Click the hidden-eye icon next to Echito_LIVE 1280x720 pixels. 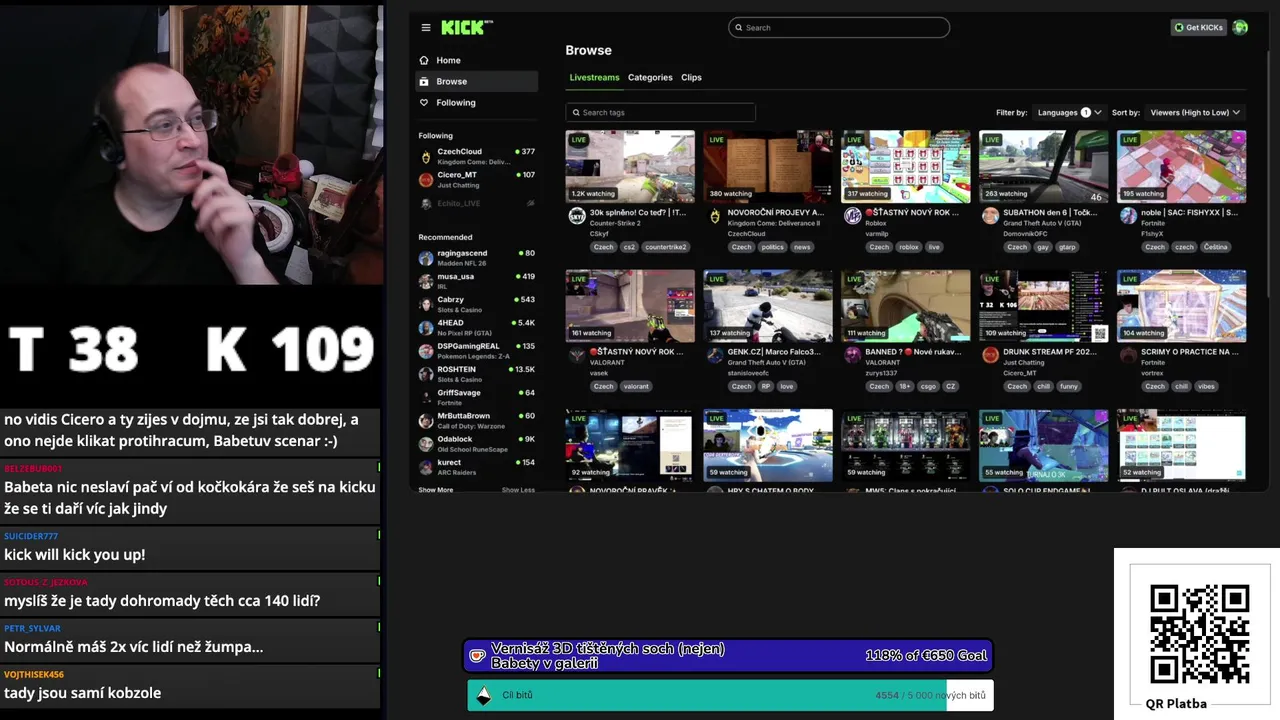(531, 203)
